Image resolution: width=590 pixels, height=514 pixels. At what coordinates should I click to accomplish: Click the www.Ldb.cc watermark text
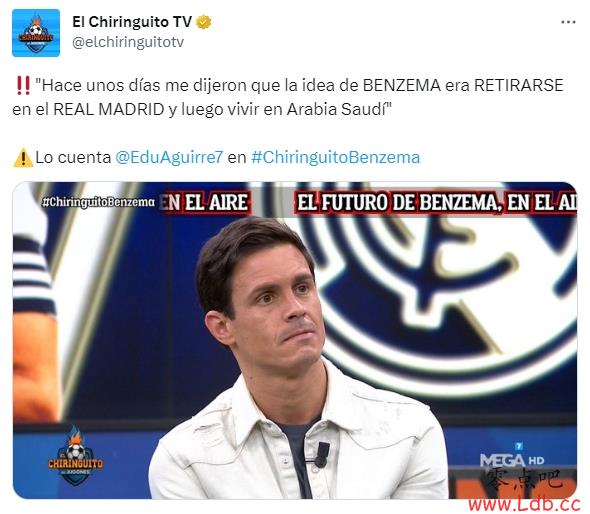pyautogui.click(x=524, y=503)
